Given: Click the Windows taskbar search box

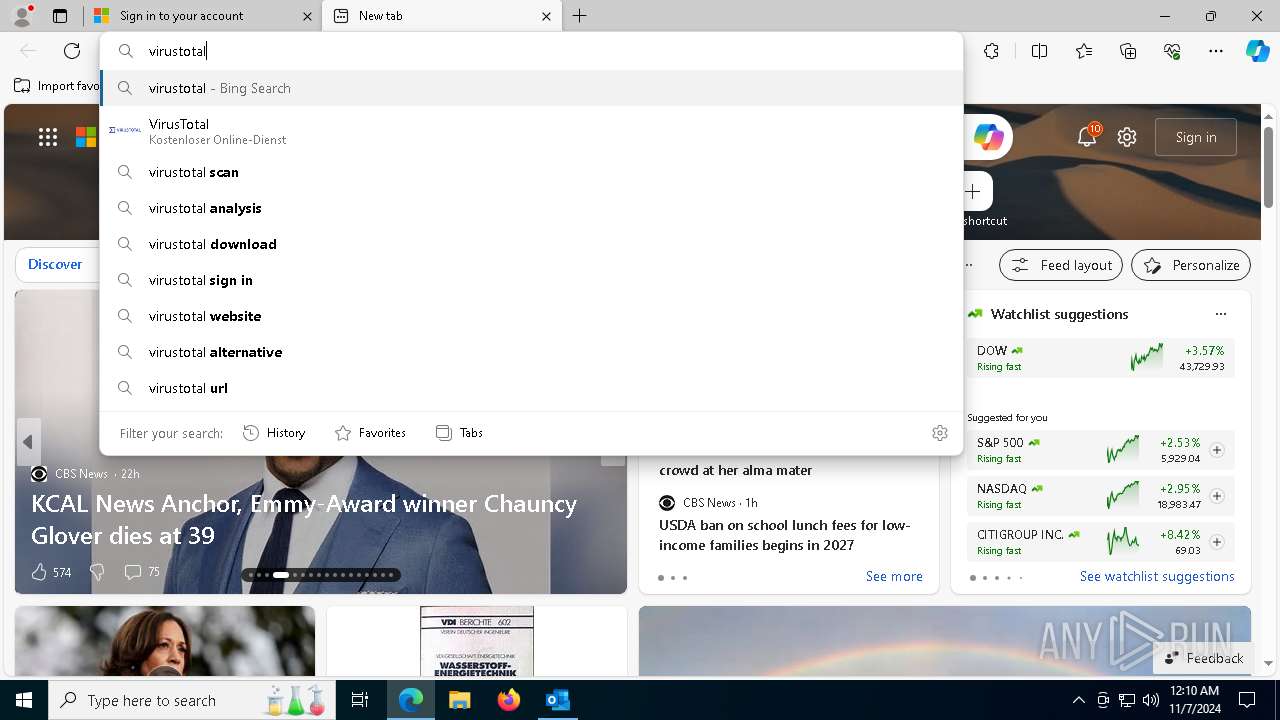Looking at the screenshot, I should 192,700.
